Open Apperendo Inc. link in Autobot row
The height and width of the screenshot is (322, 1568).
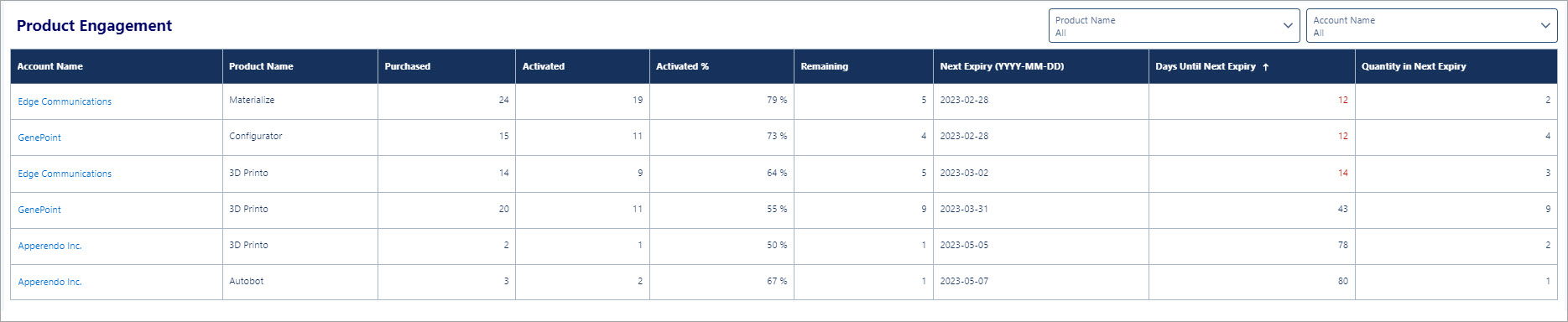pos(50,282)
